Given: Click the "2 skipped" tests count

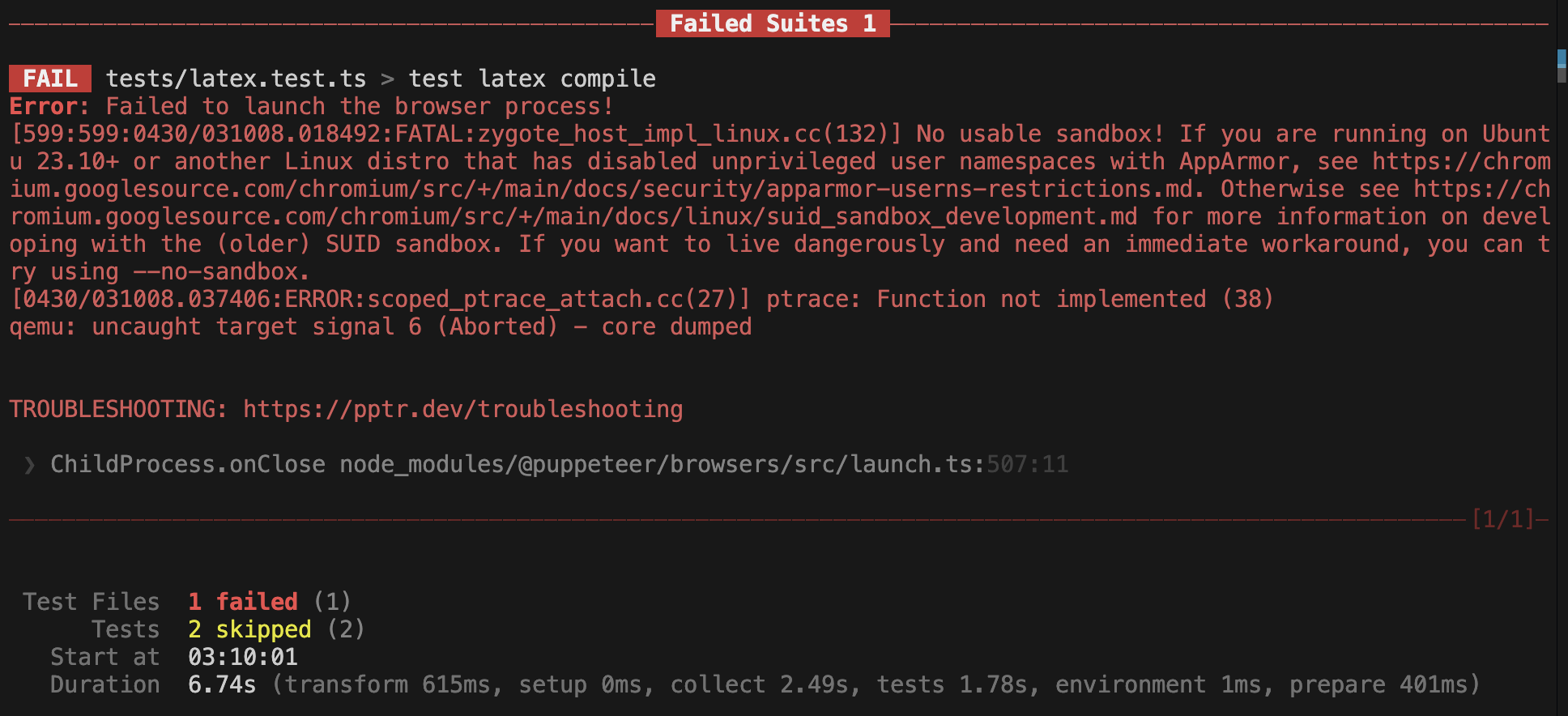Looking at the screenshot, I should (249, 629).
